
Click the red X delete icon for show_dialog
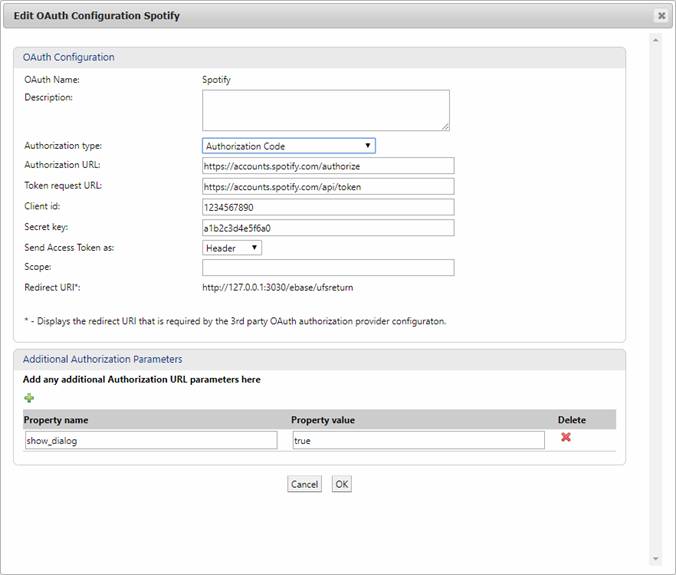tap(566, 438)
